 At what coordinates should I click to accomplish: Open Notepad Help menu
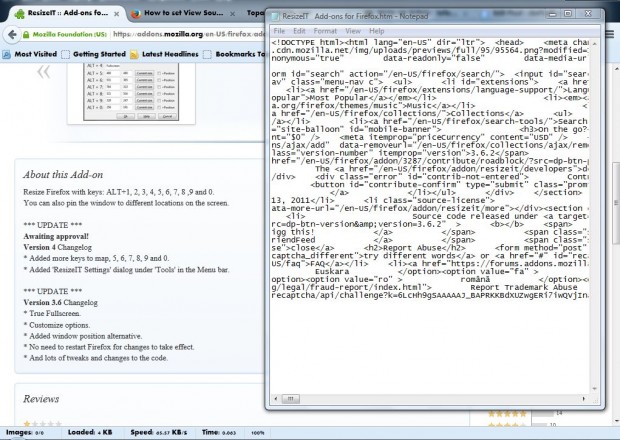[376, 31]
